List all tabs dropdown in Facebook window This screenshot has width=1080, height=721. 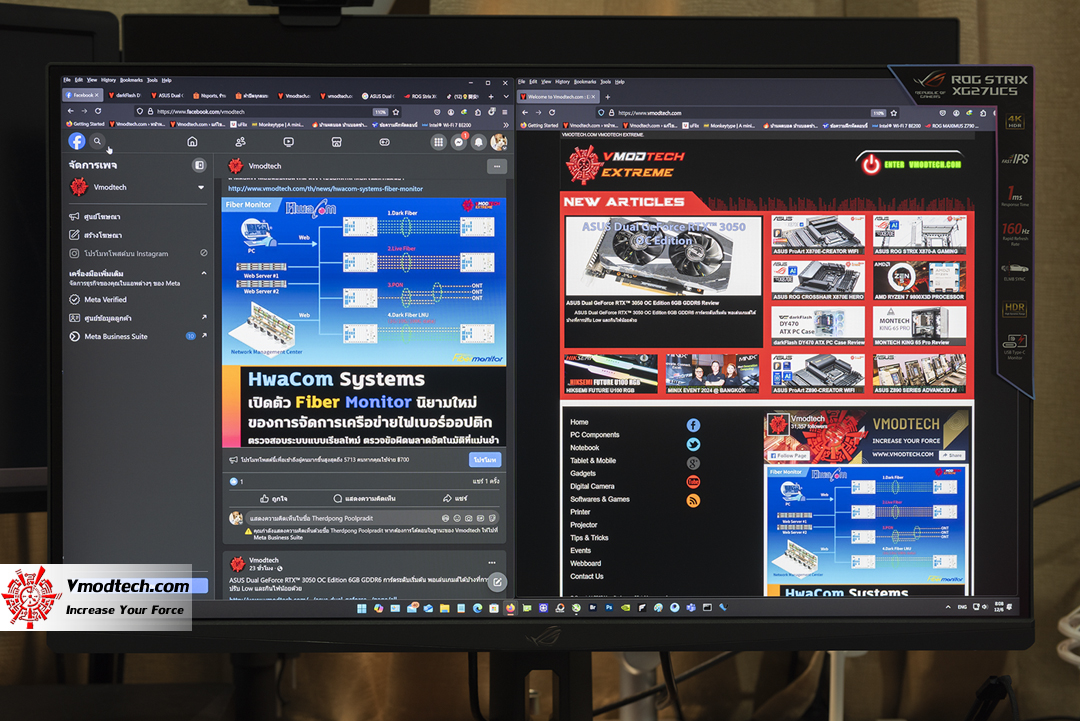coord(506,96)
